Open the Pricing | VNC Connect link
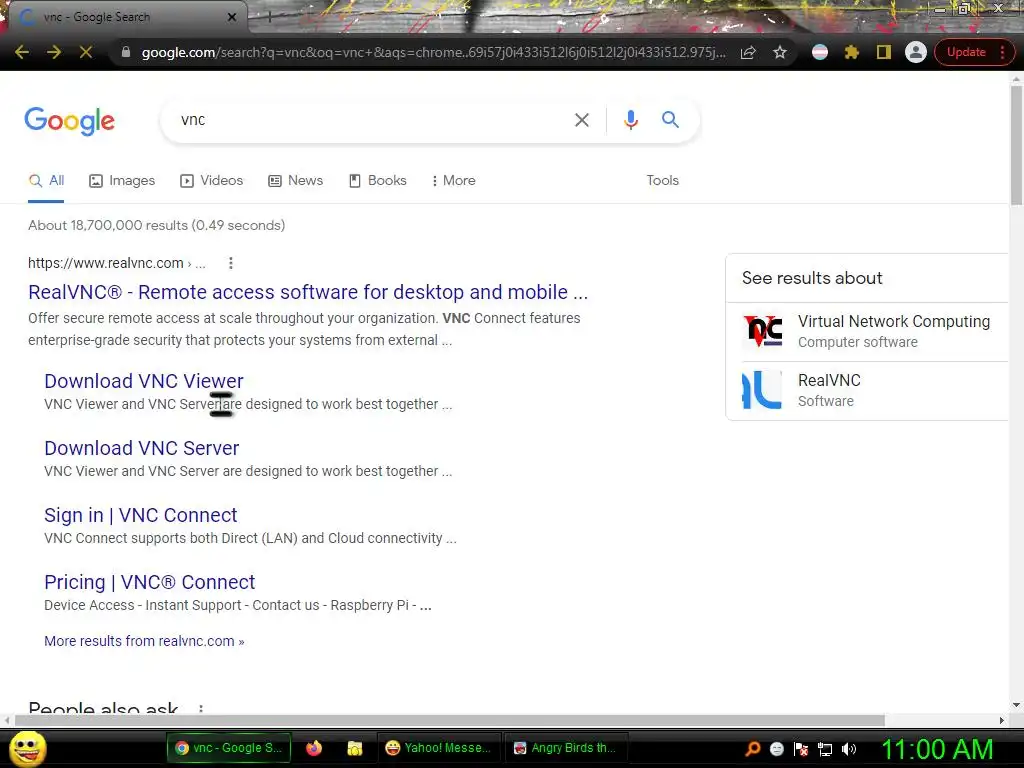 (150, 582)
